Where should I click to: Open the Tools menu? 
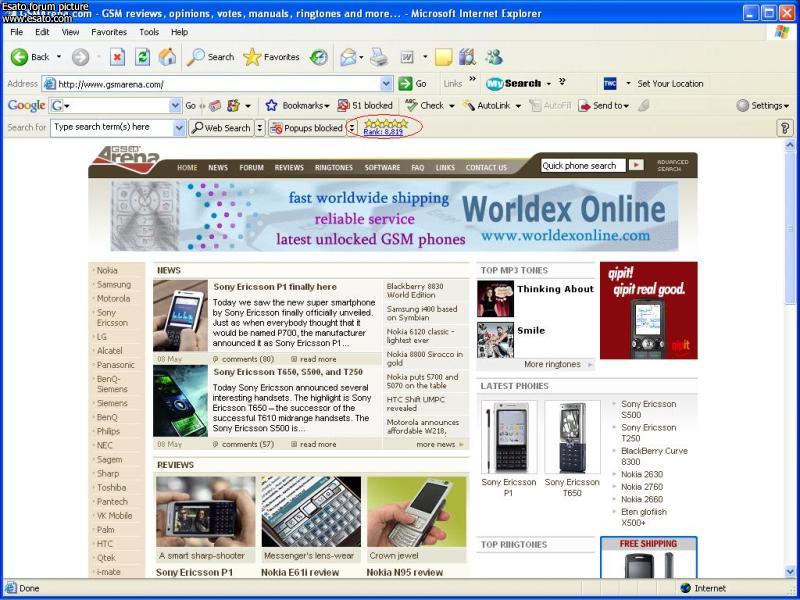(149, 32)
